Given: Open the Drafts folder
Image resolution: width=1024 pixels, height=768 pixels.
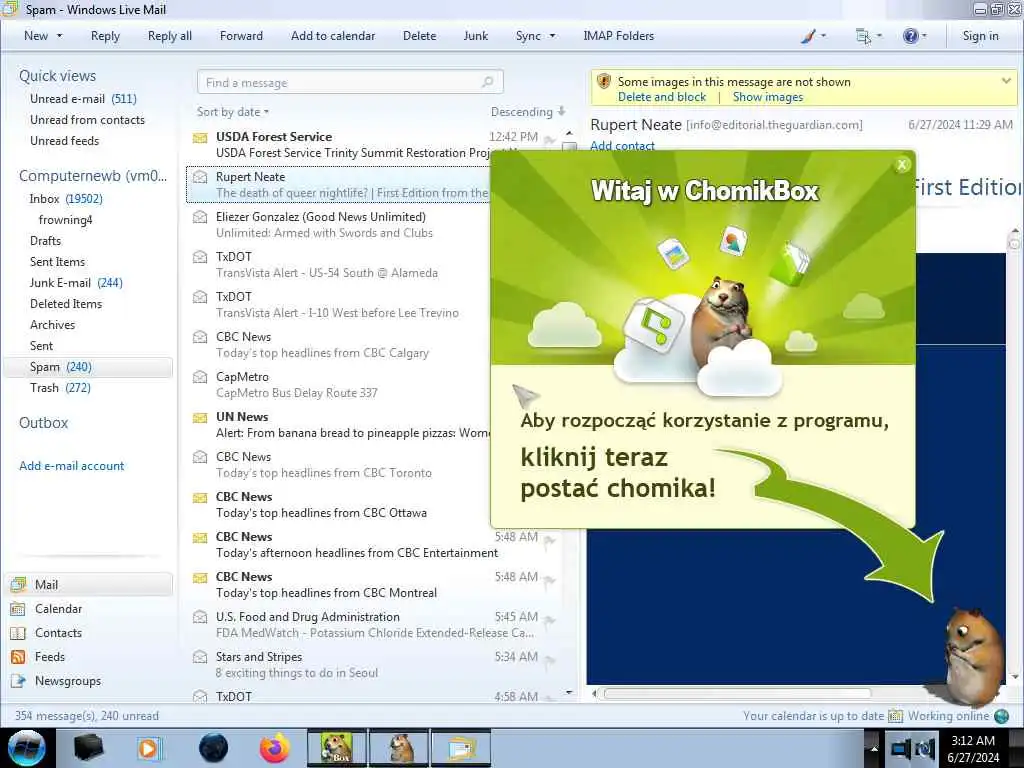Looking at the screenshot, I should pyautogui.click(x=45, y=241).
